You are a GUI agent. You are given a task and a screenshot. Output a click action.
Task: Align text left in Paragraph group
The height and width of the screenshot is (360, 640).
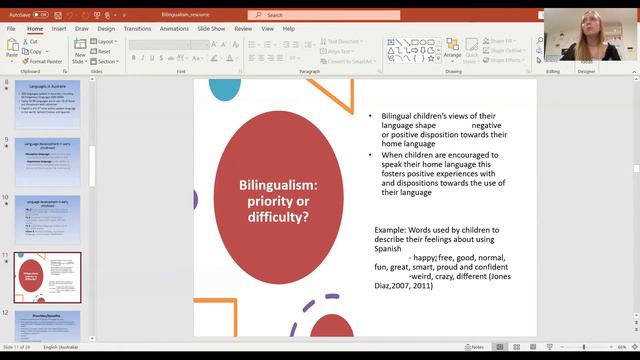[252, 58]
